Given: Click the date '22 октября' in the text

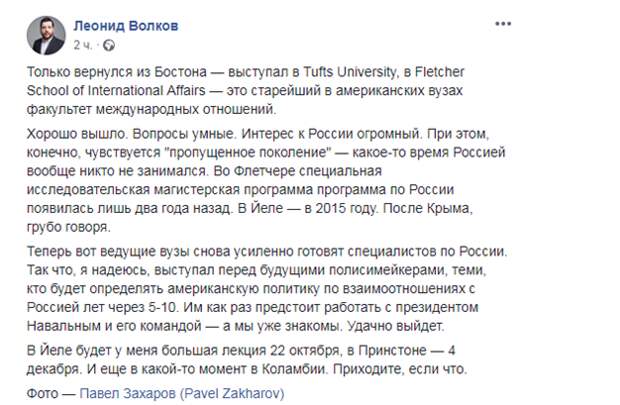Looking at the screenshot, I should [304, 350].
